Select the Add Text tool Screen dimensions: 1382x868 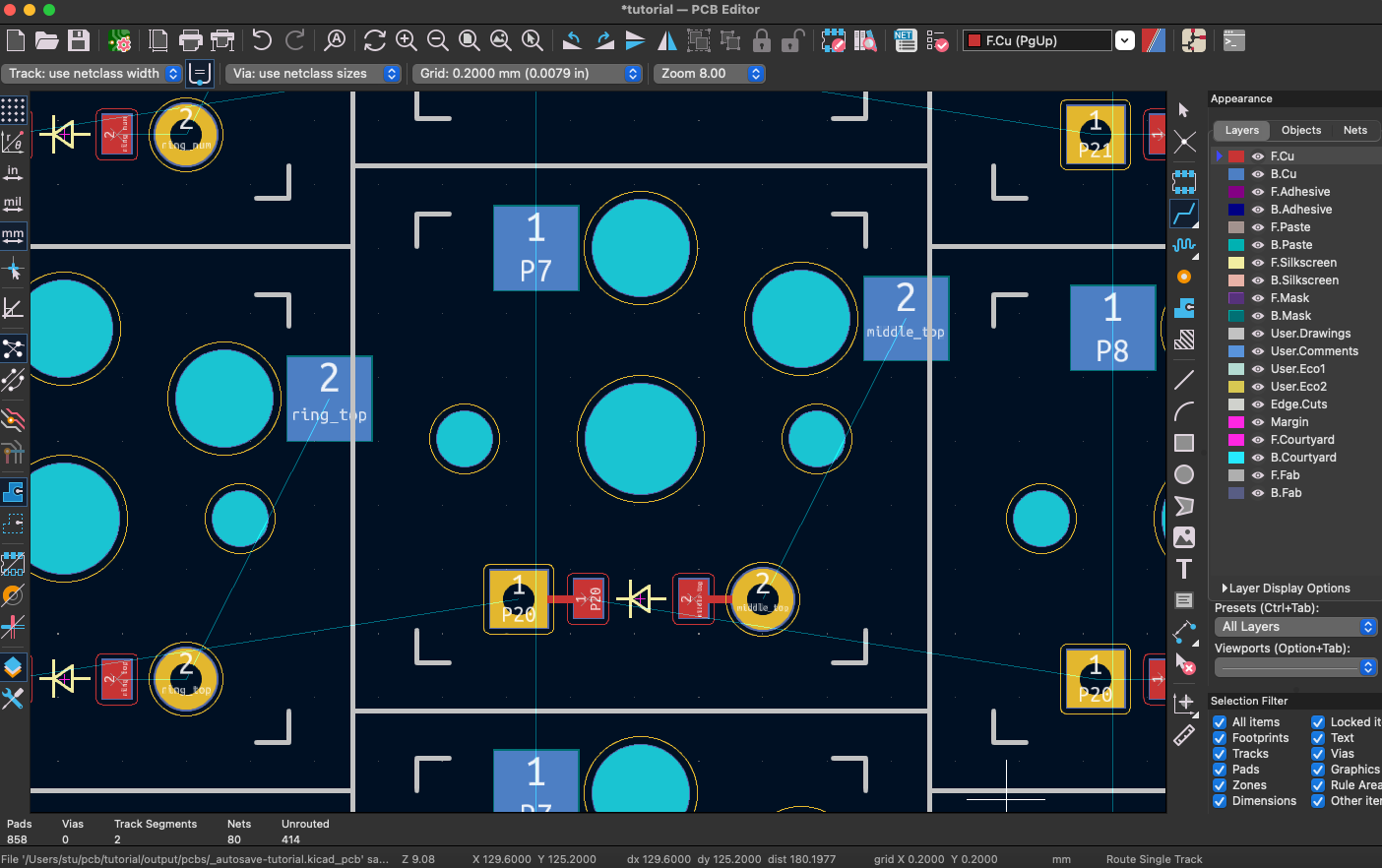click(x=1184, y=569)
